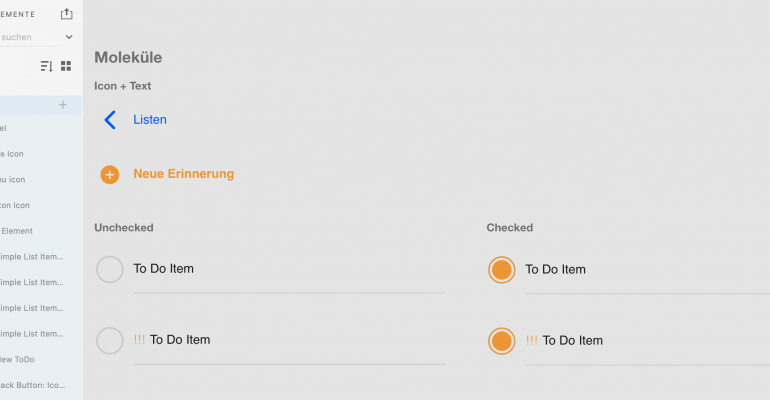
Task: Click orange exclamation marks of unchecked item
Action: point(139,340)
